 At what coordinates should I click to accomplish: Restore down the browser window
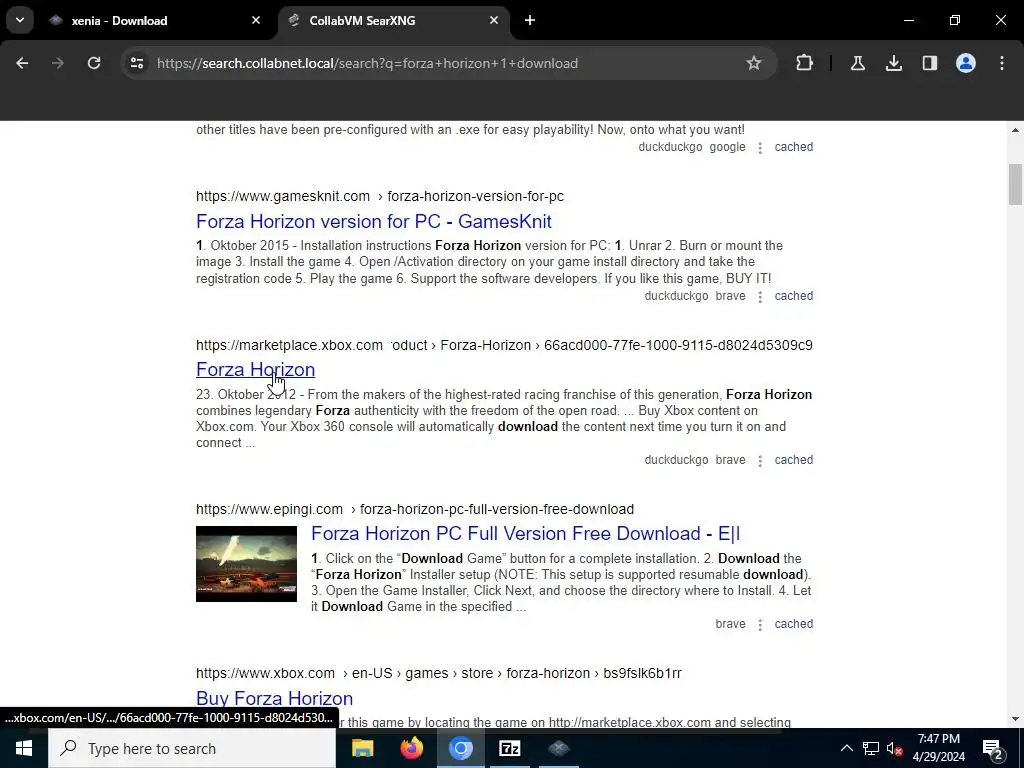click(x=955, y=20)
